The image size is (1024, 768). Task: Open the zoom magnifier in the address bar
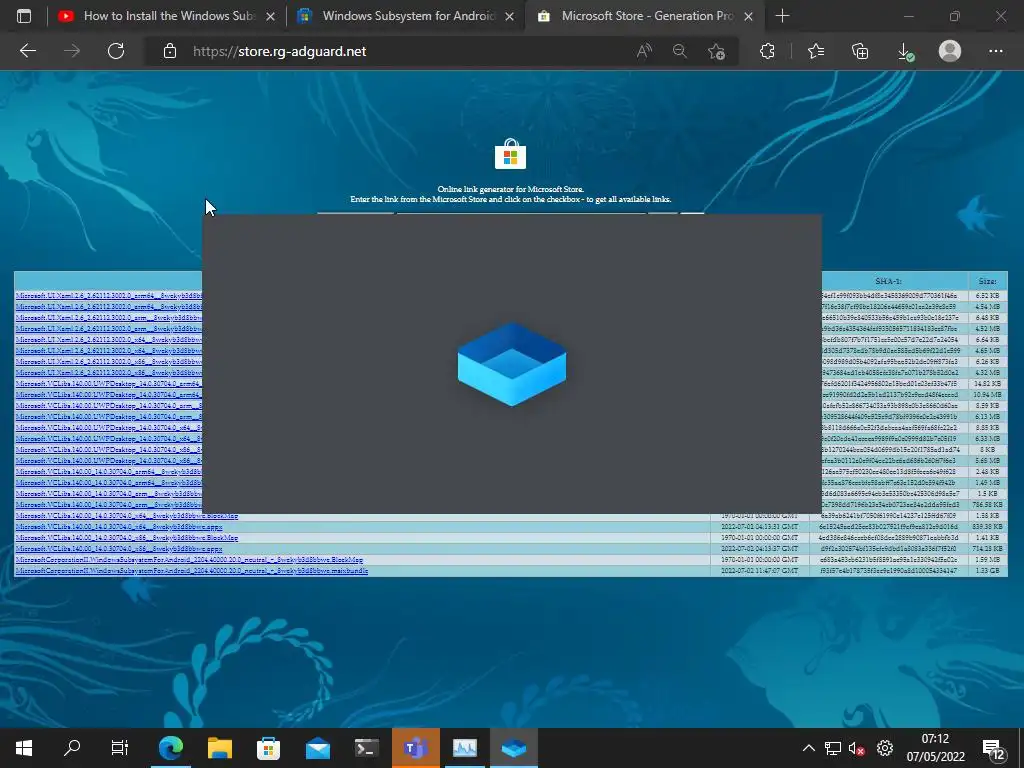tap(680, 51)
